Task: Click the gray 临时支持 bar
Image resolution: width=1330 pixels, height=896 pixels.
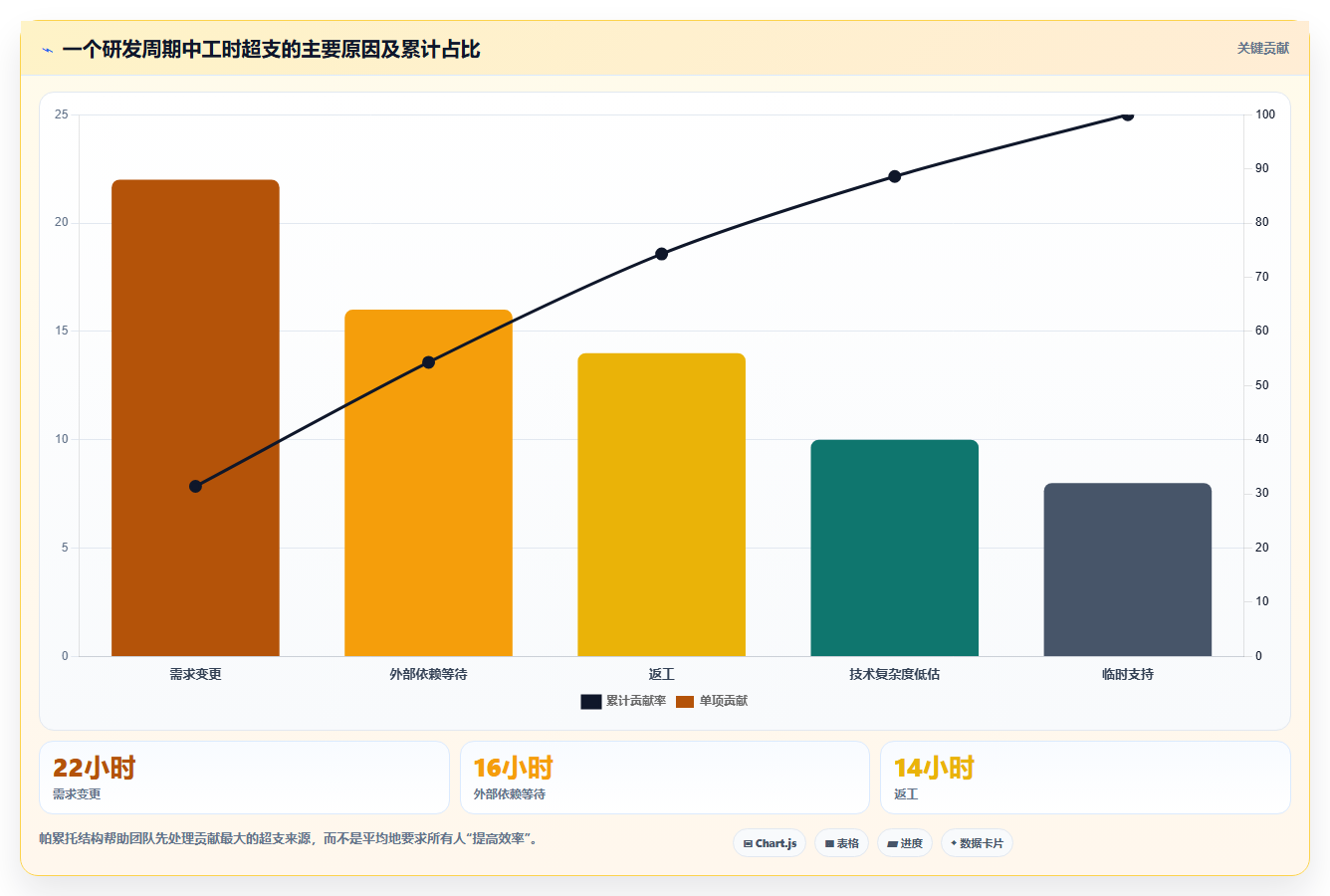Action: 1127,569
